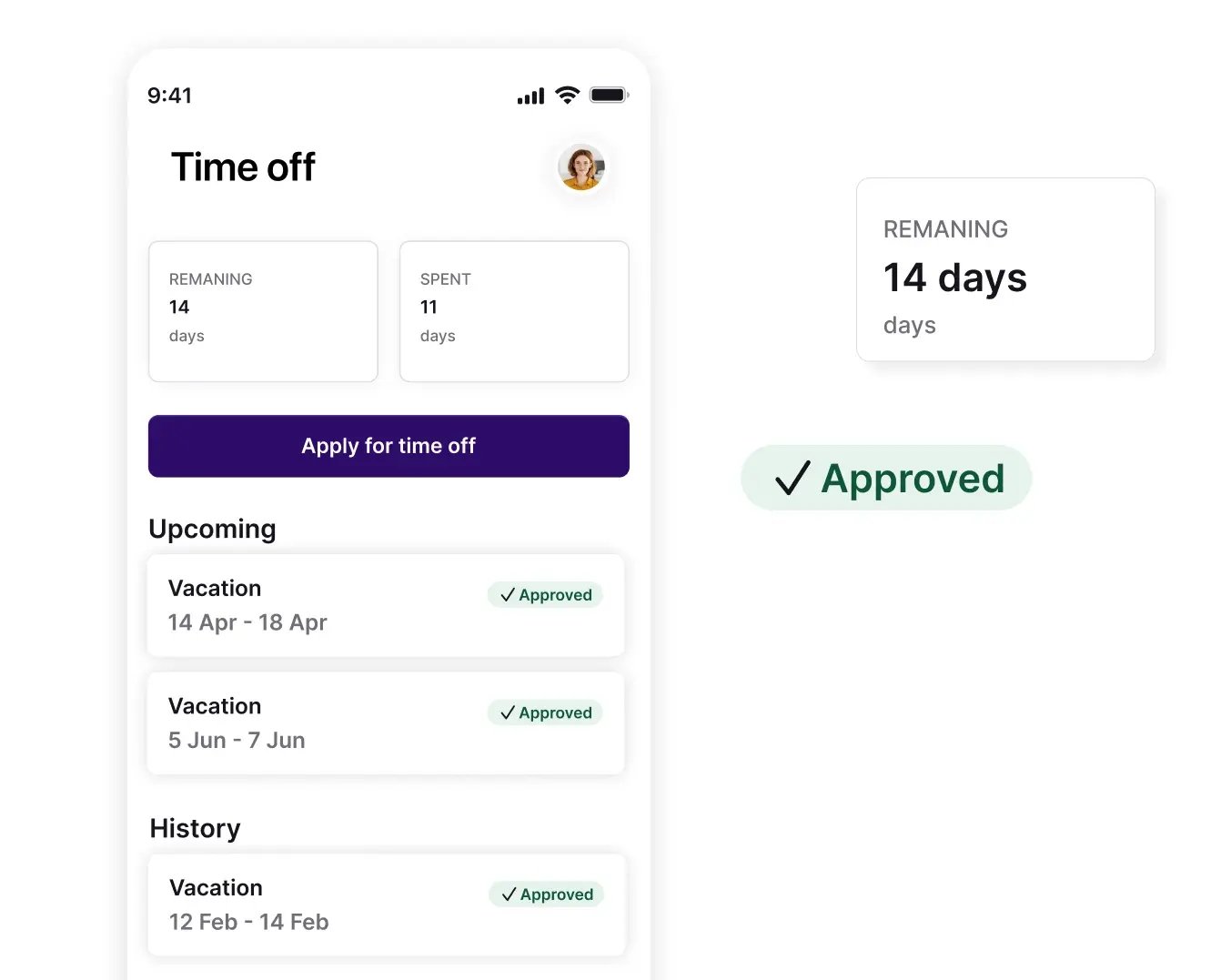1221x980 pixels.
Task: Select the REMANING 14 days card
Action: (263, 310)
